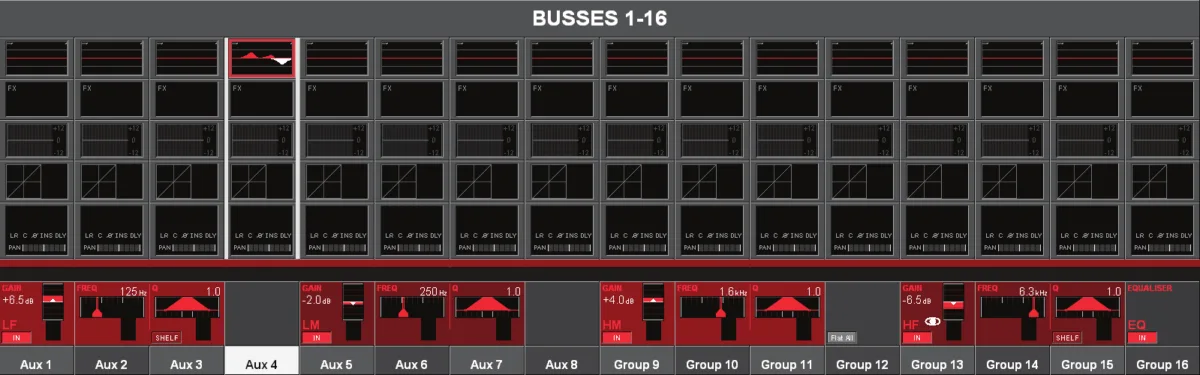Toggle the HF SHELF button
The height and width of the screenshot is (375, 1200).
pos(1066,338)
